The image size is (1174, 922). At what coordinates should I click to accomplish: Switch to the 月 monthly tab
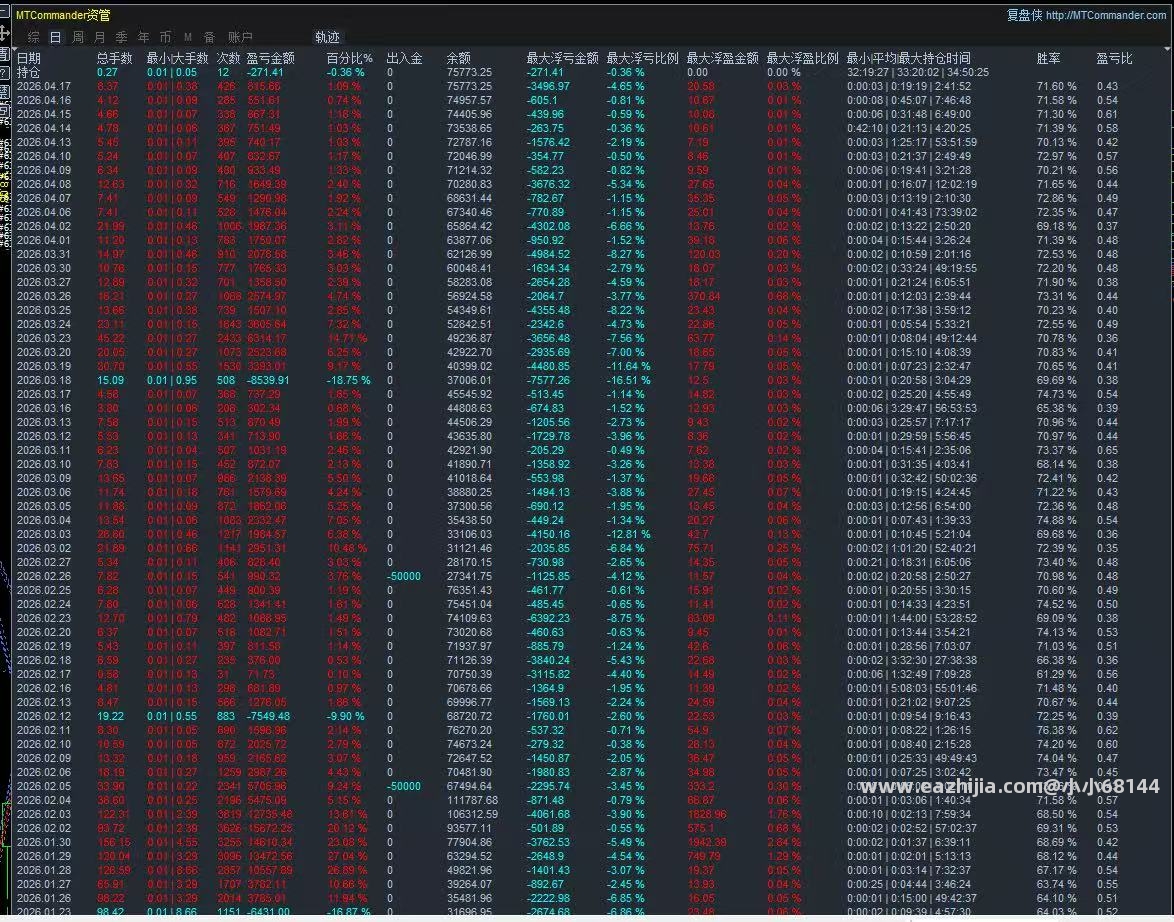click(100, 37)
